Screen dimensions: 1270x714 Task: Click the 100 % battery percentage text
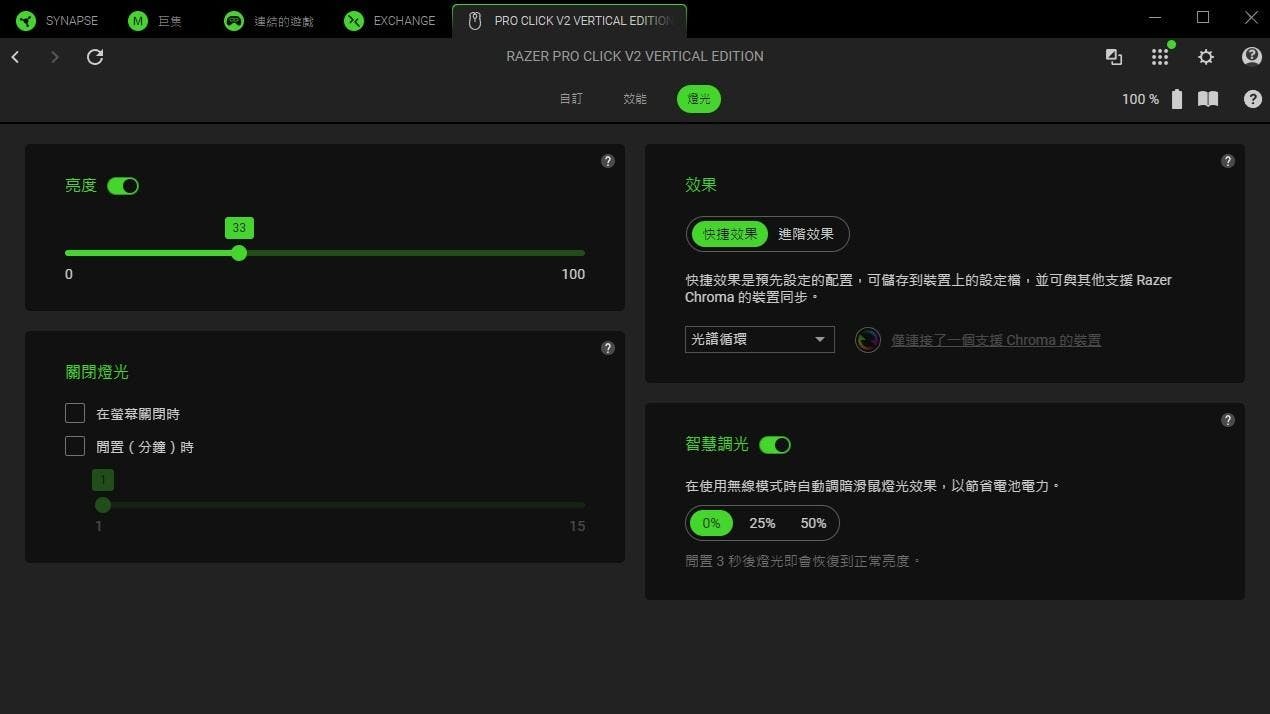click(x=1140, y=99)
